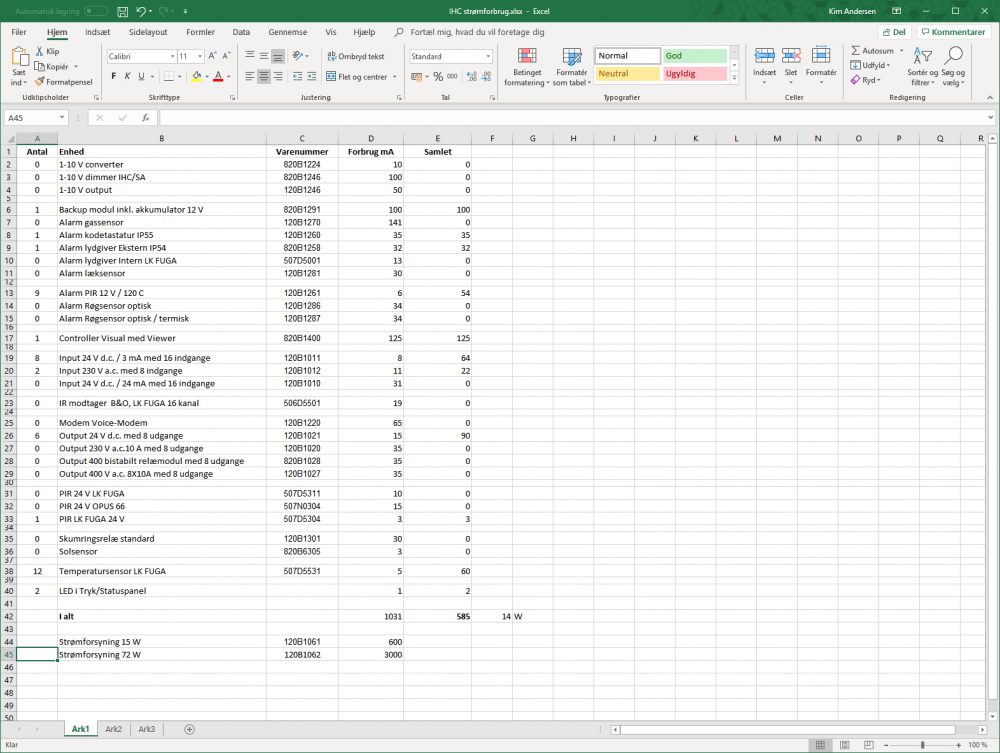Image resolution: width=1000 pixels, height=753 pixels.
Task: Toggle the Automatisk lagring autosave switch
Action: pyautogui.click(x=96, y=11)
